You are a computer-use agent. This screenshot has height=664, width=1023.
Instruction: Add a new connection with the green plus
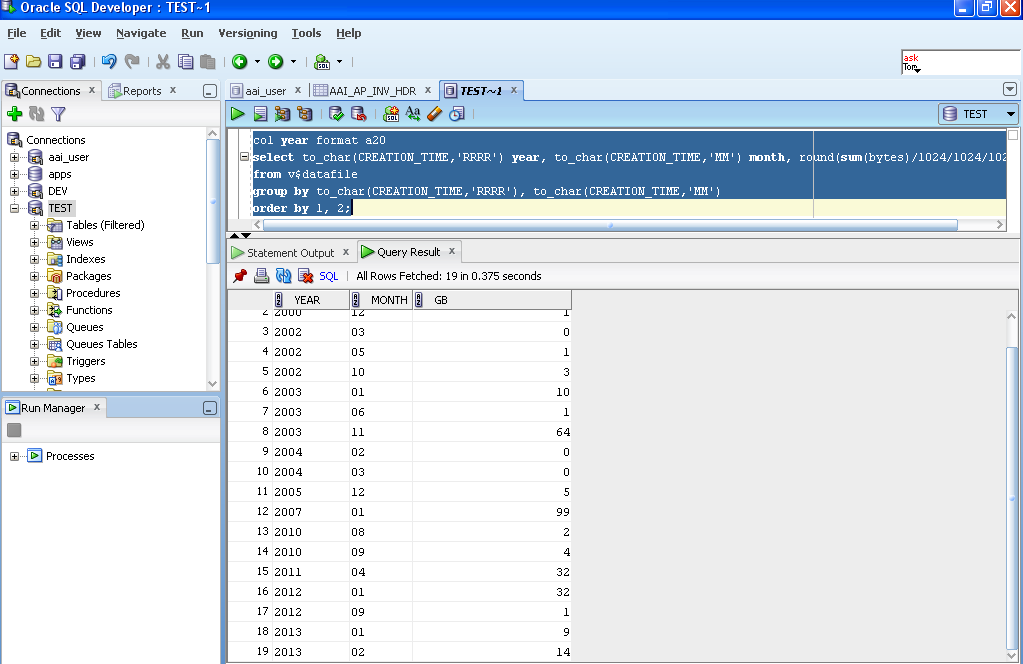14,113
